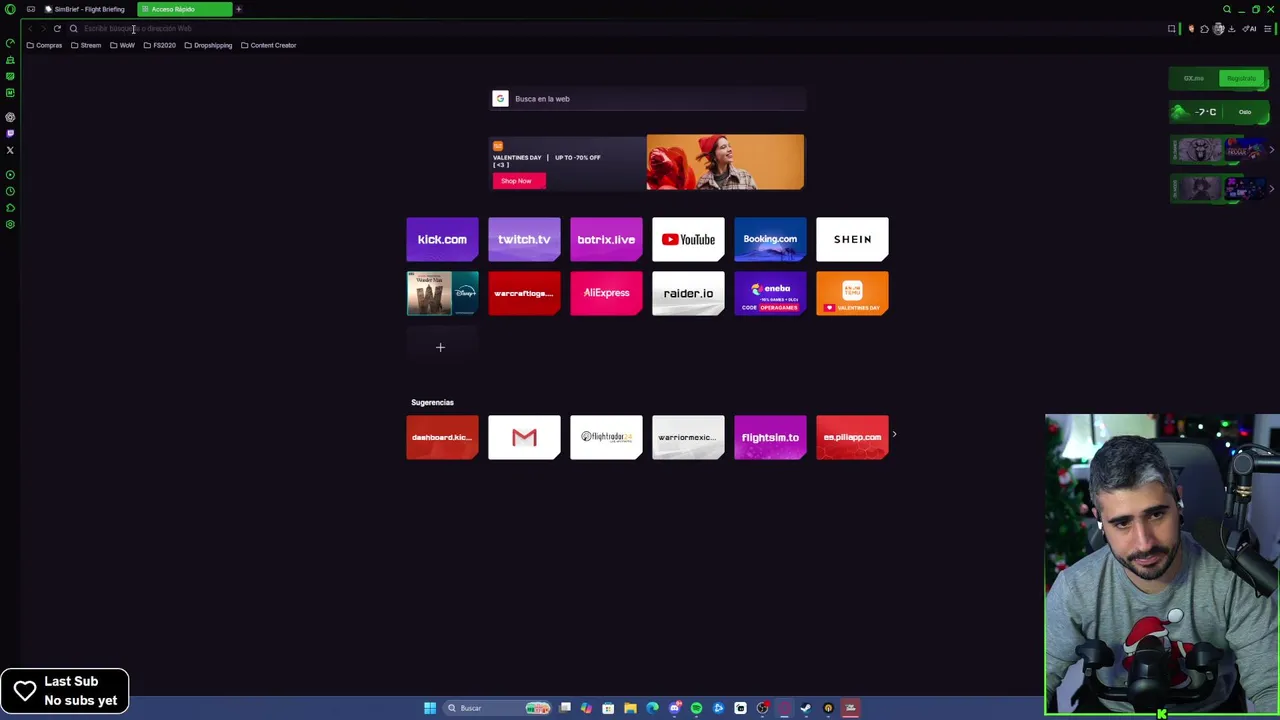The image size is (1280, 720).
Task: Open ChatGPT in the sidebar
Action: 10,117
